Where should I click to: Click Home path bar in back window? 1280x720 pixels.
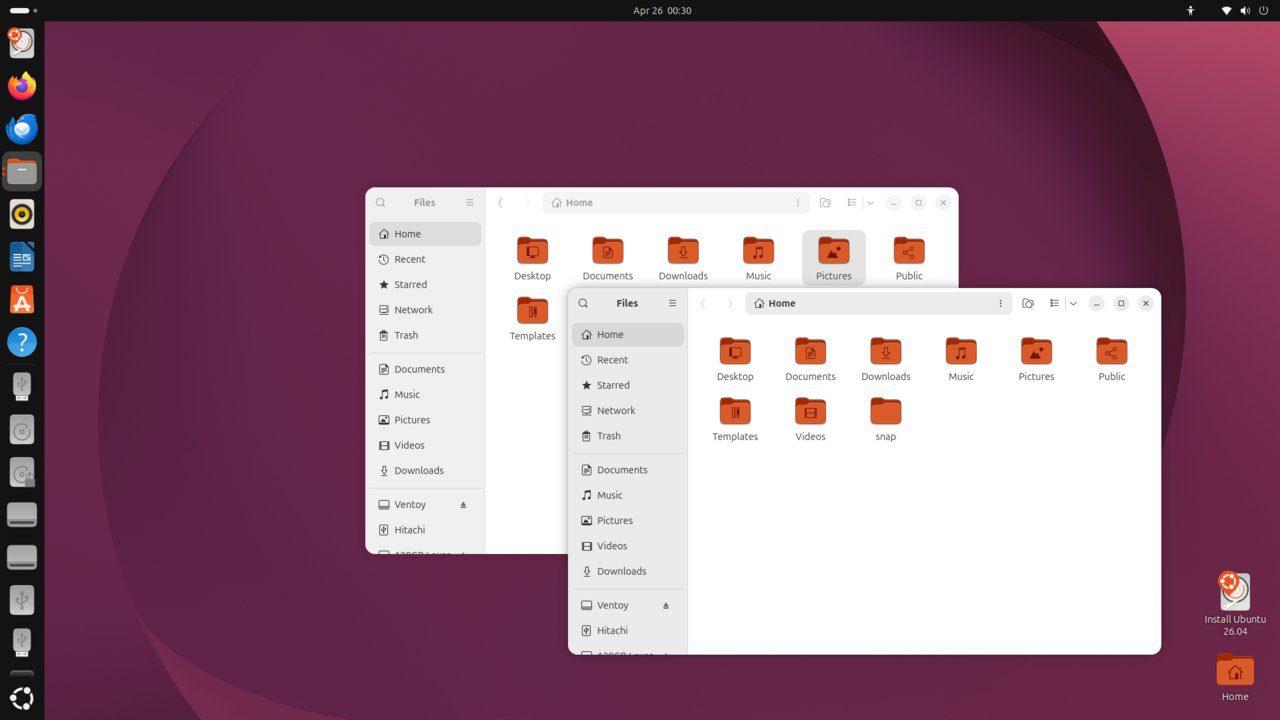tap(676, 202)
